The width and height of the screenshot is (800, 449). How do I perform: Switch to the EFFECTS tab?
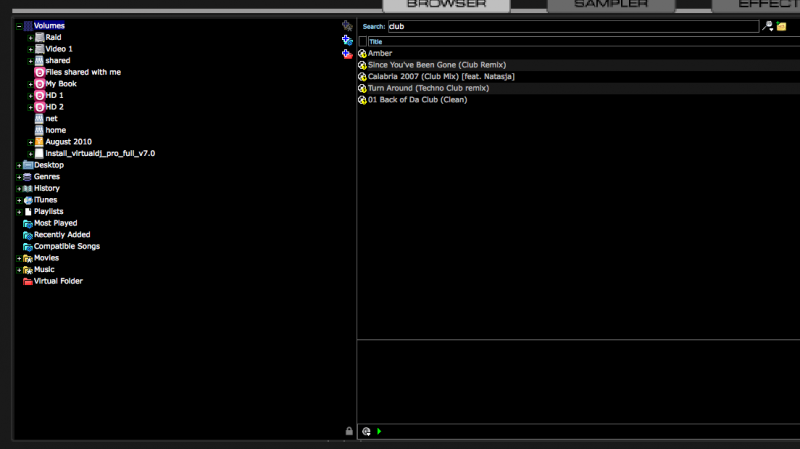click(756, 5)
